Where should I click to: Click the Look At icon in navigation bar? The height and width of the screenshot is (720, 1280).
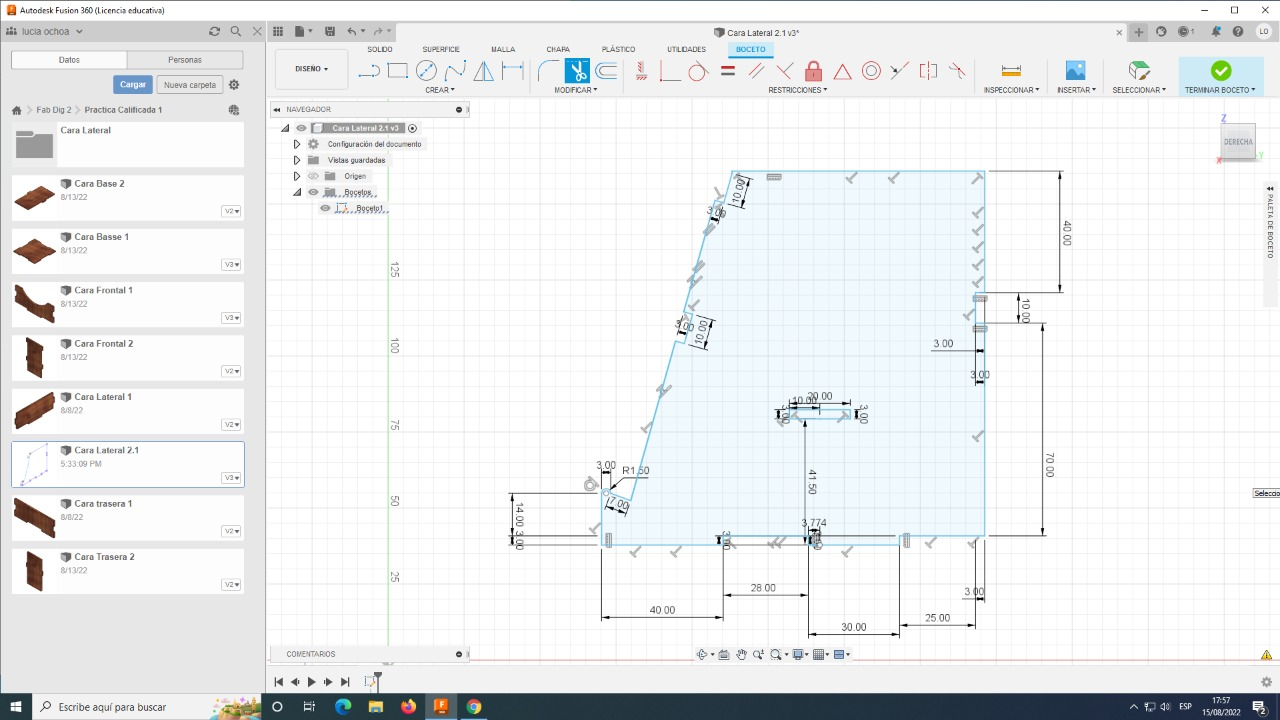point(724,655)
